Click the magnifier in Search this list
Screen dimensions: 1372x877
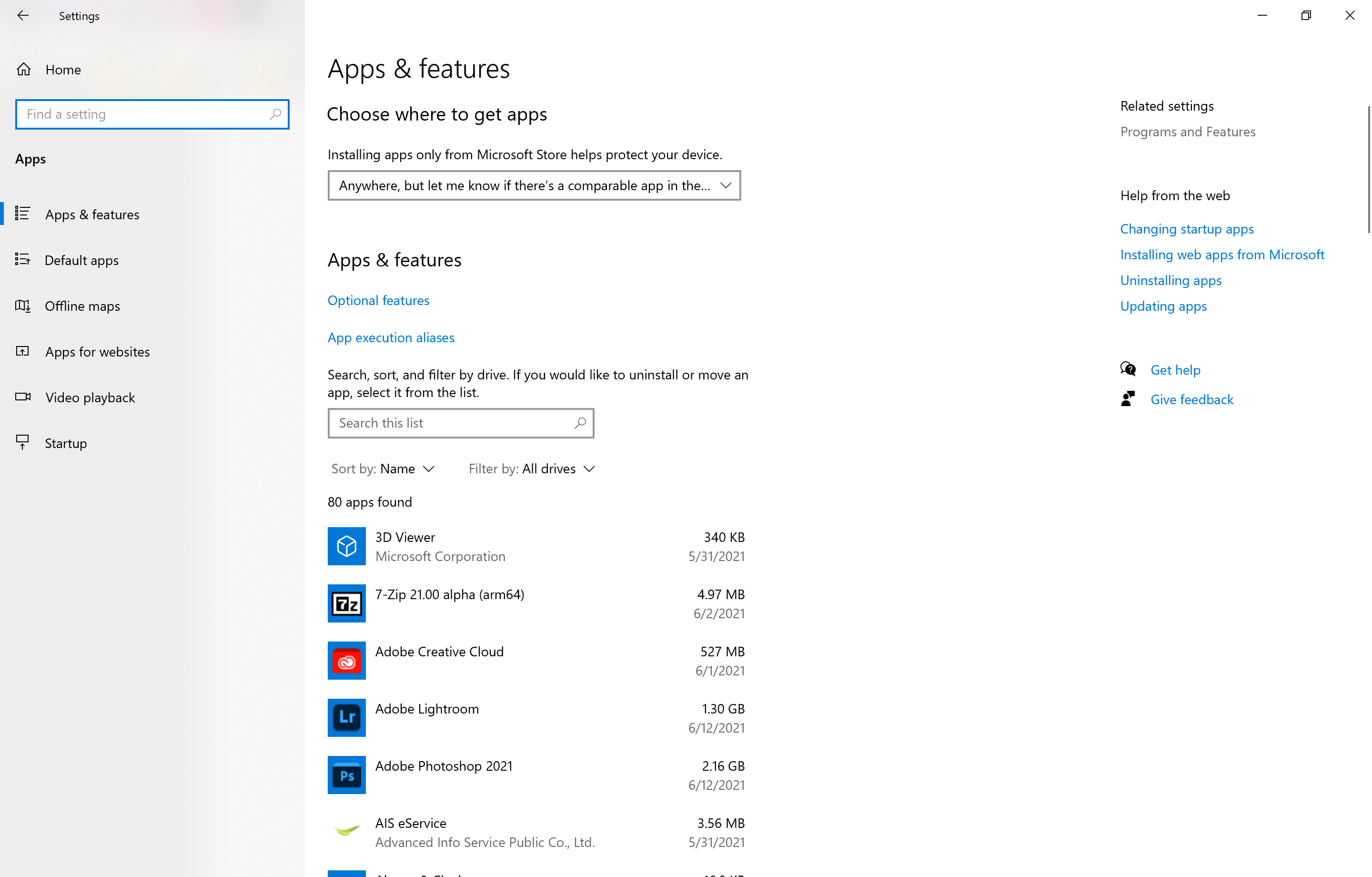(x=580, y=423)
